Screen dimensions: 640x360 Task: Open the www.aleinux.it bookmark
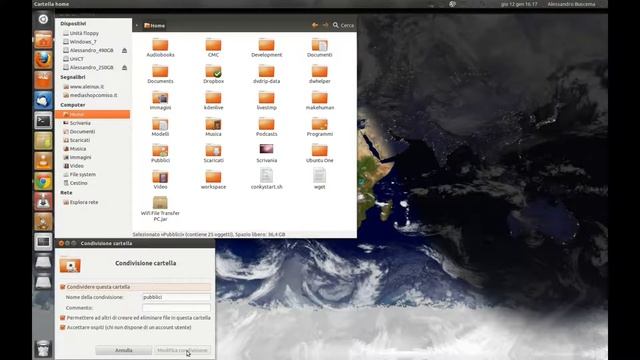(84, 87)
